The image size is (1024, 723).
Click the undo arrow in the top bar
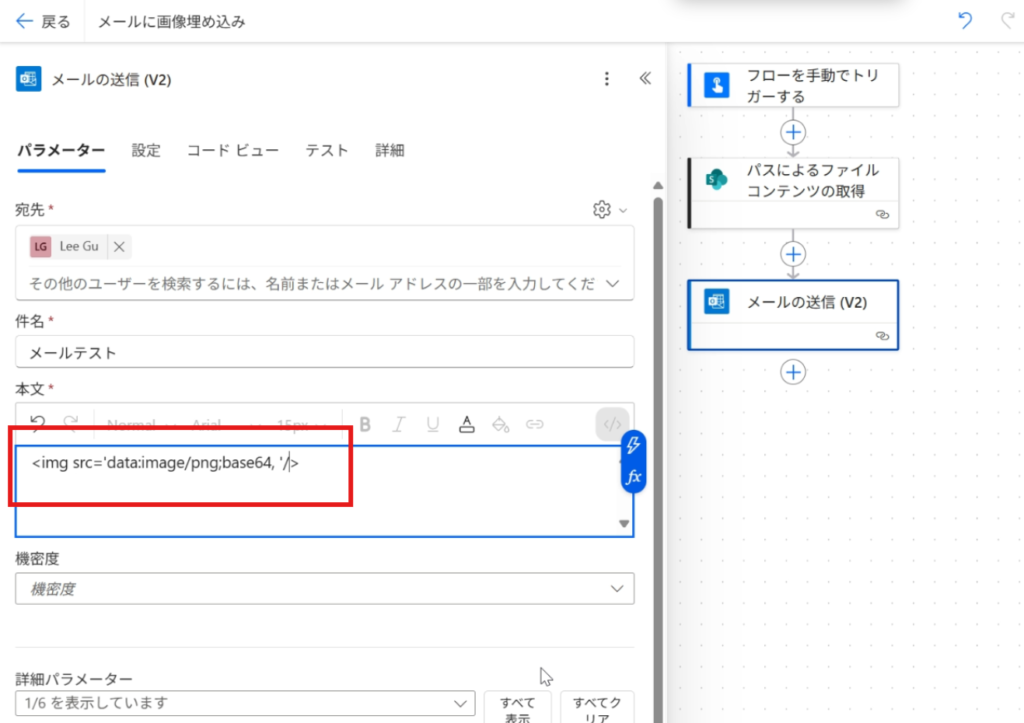965,21
